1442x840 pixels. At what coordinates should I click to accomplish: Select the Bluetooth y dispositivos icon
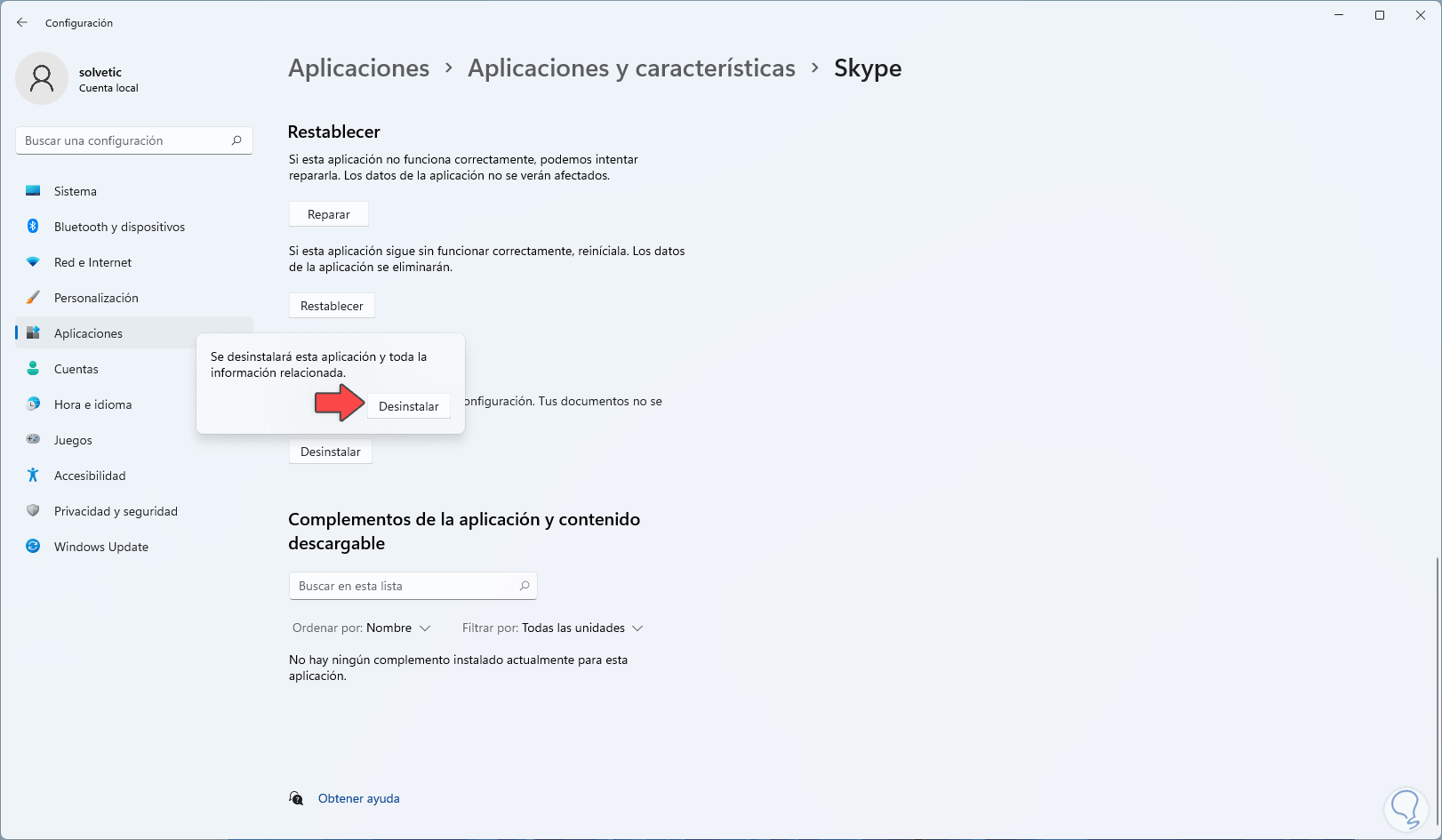33,227
